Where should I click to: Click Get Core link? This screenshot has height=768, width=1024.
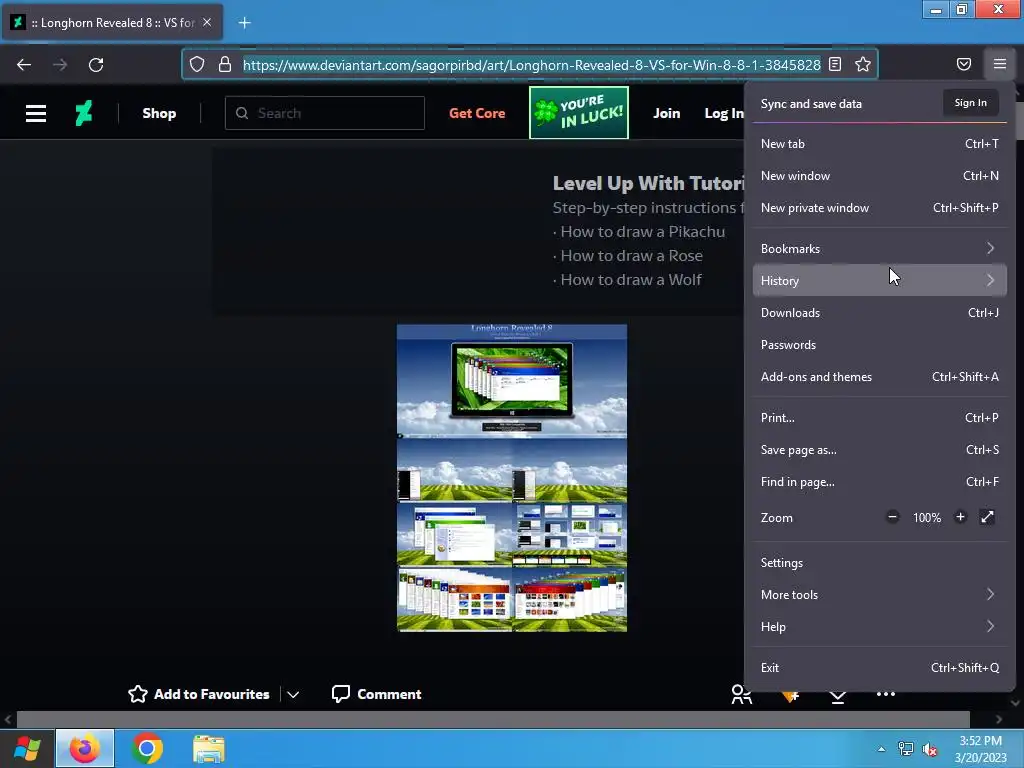pos(477,113)
